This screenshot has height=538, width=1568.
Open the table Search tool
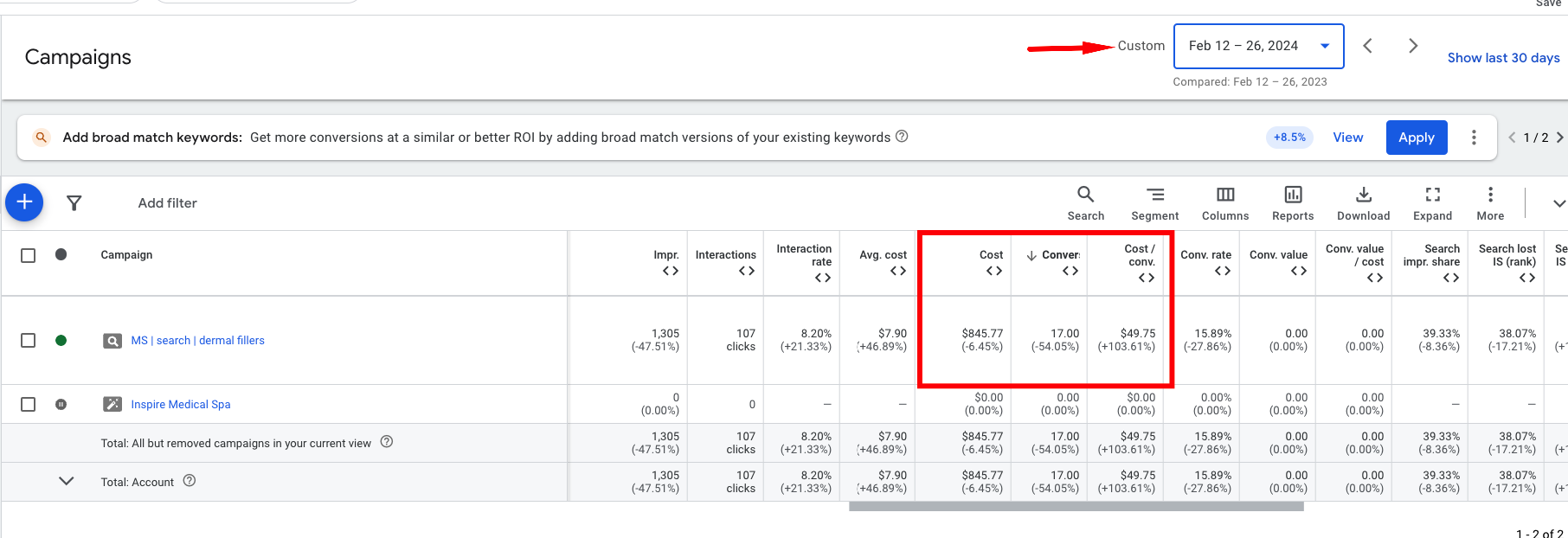(x=1085, y=203)
